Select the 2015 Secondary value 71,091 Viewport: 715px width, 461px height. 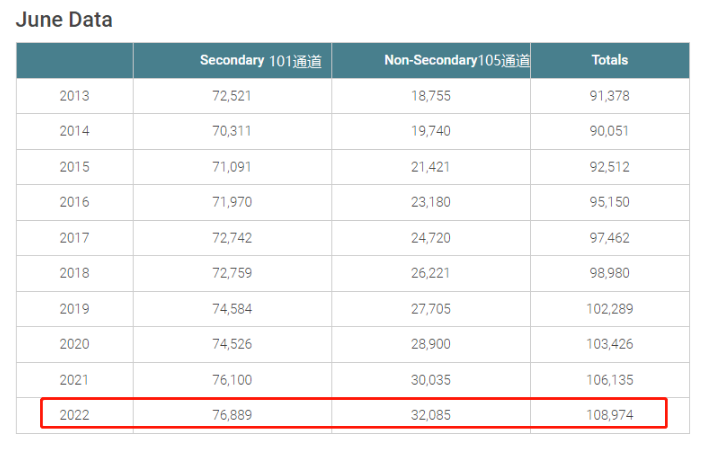233,167
